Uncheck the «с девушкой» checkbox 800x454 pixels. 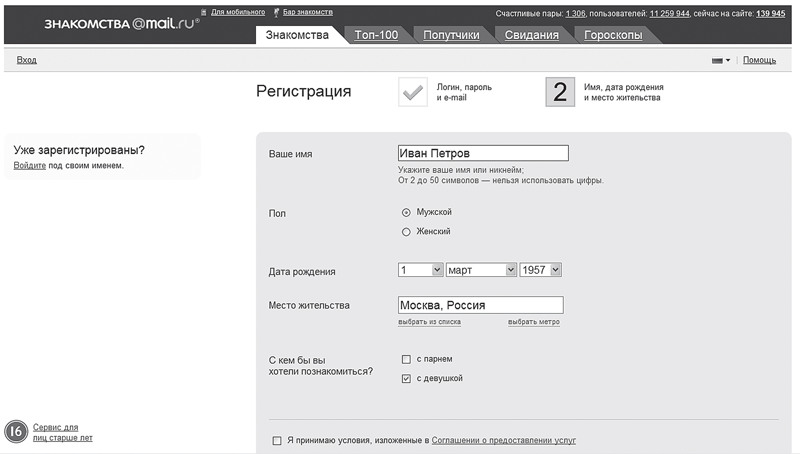[406, 379]
